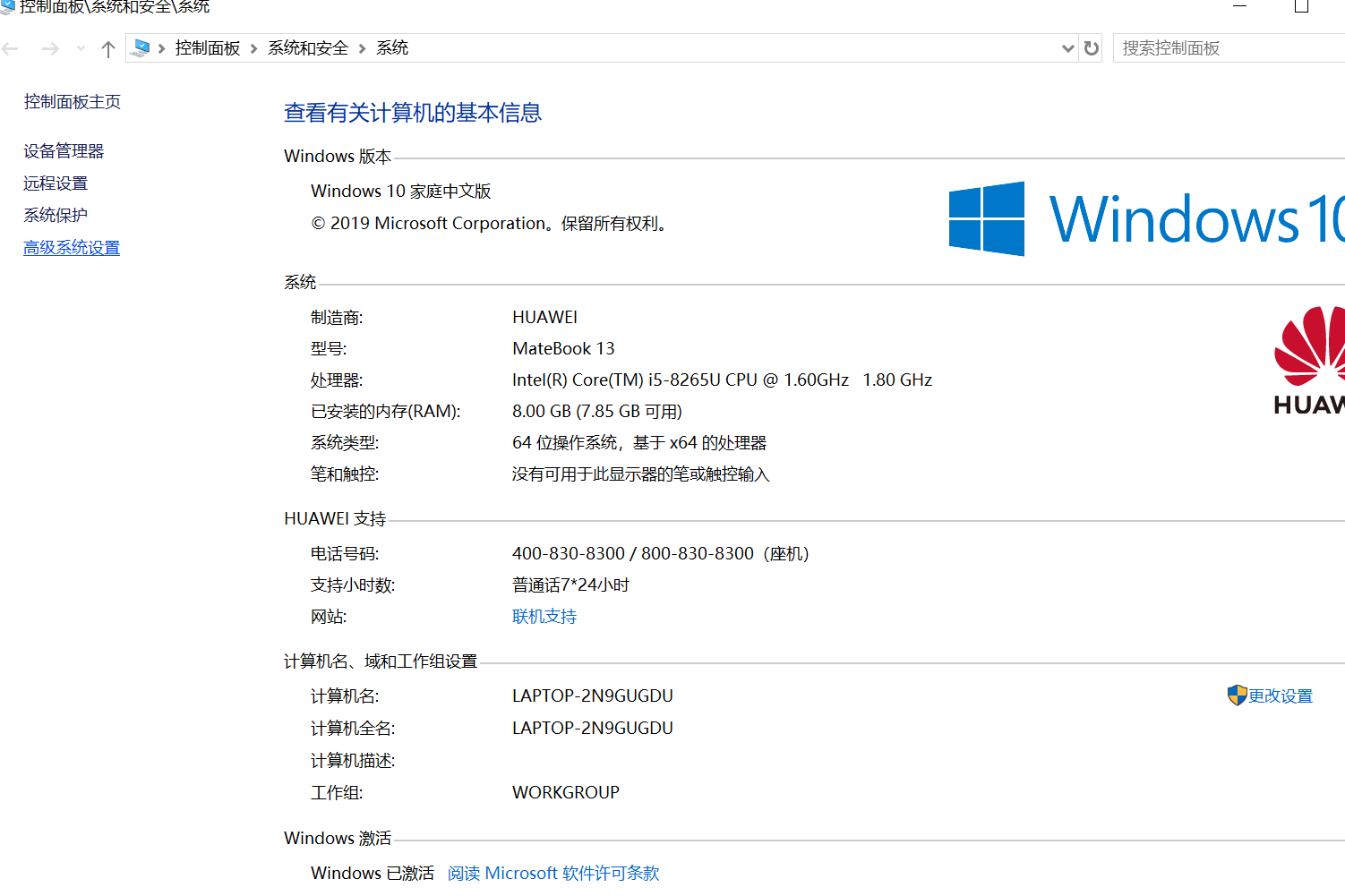This screenshot has width=1345, height=896.
Task: Select 2019 Microsoft Corporation copyright text
Action: (437, 224)
